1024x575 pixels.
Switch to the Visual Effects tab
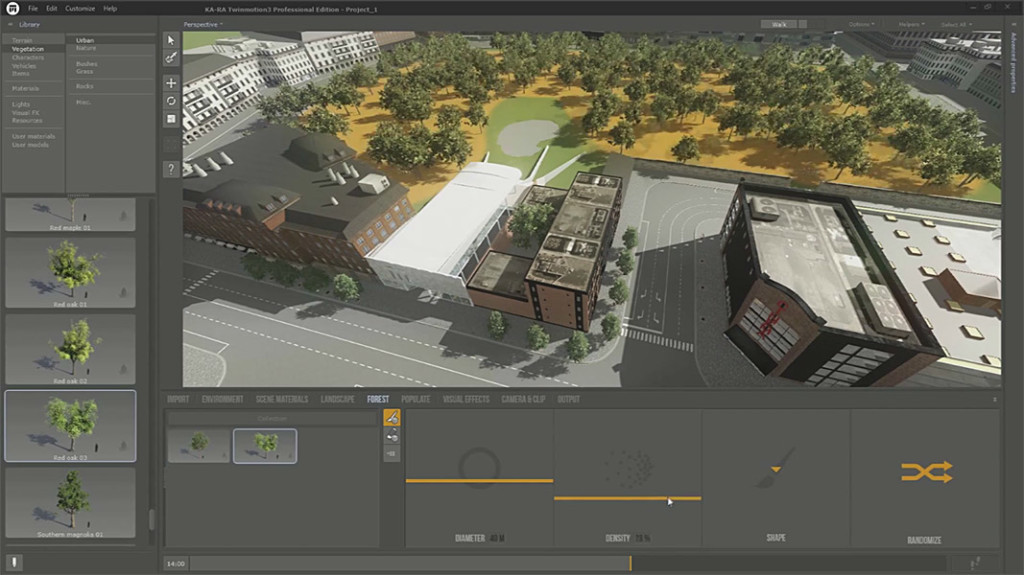[x=466, y=399]
